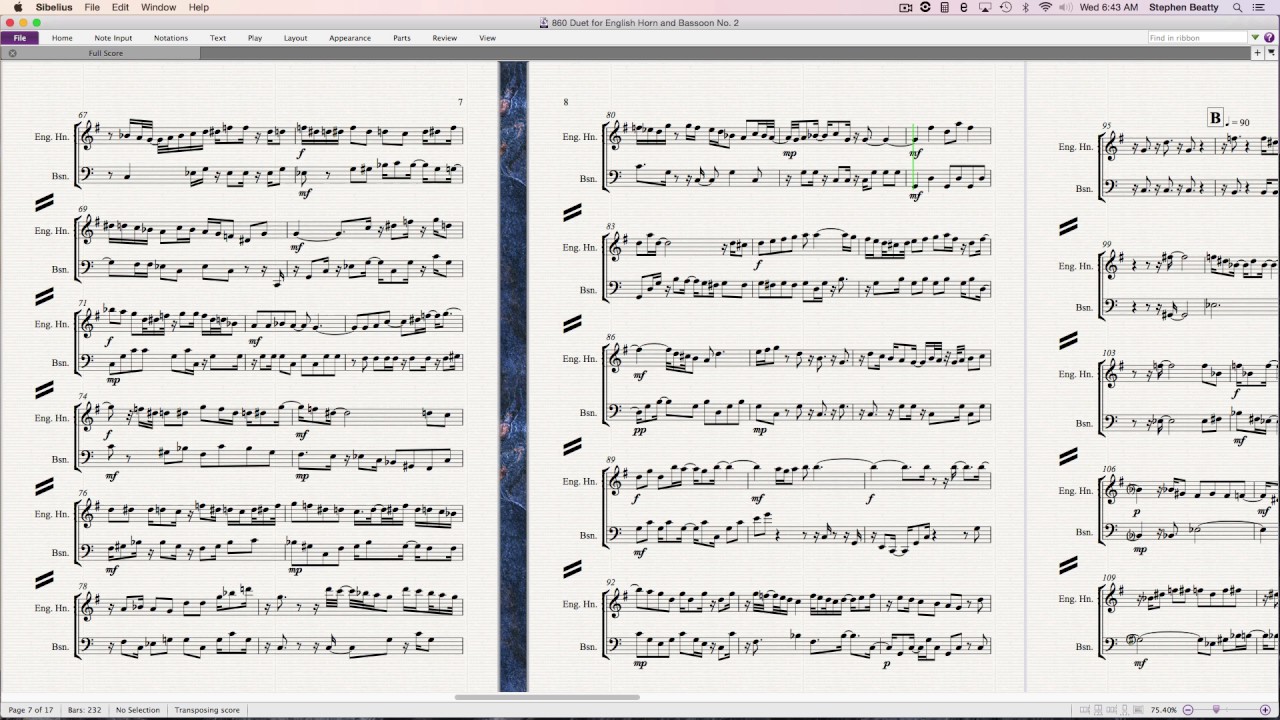This screenshot has height=720, width=1280.
Task: Click the screen recording camera menu bar icon
Action: point(906,7)
